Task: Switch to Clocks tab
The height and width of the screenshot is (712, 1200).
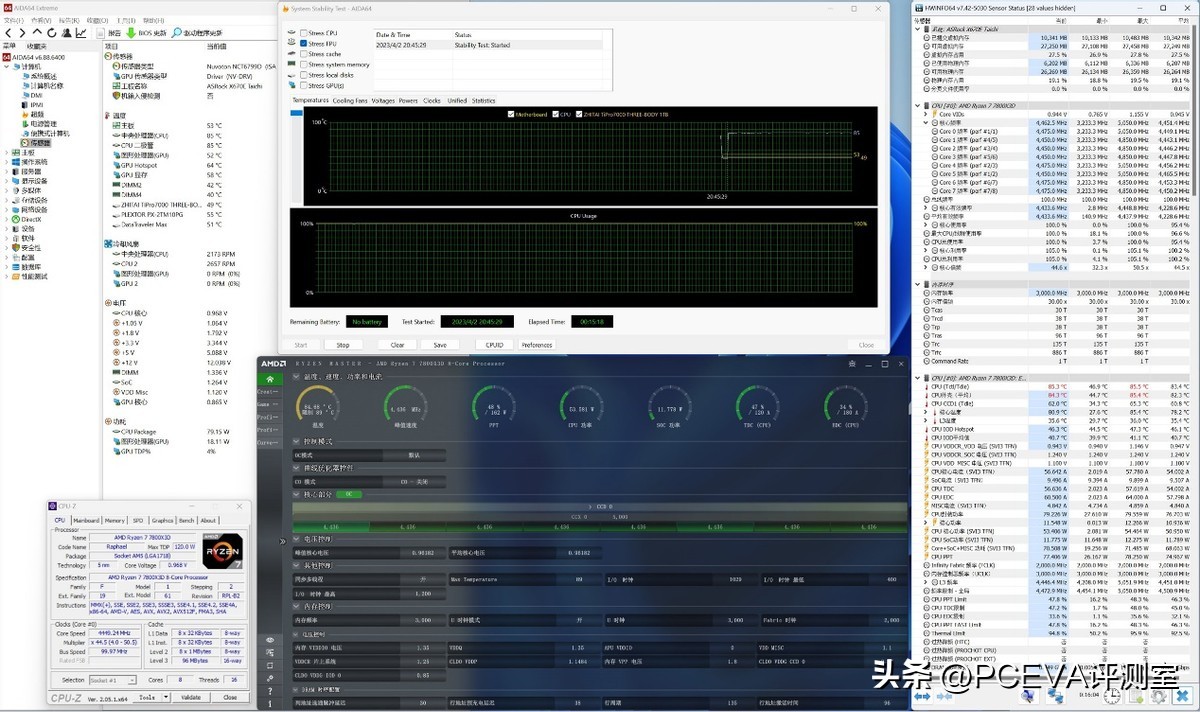Action: coord(432,100)
